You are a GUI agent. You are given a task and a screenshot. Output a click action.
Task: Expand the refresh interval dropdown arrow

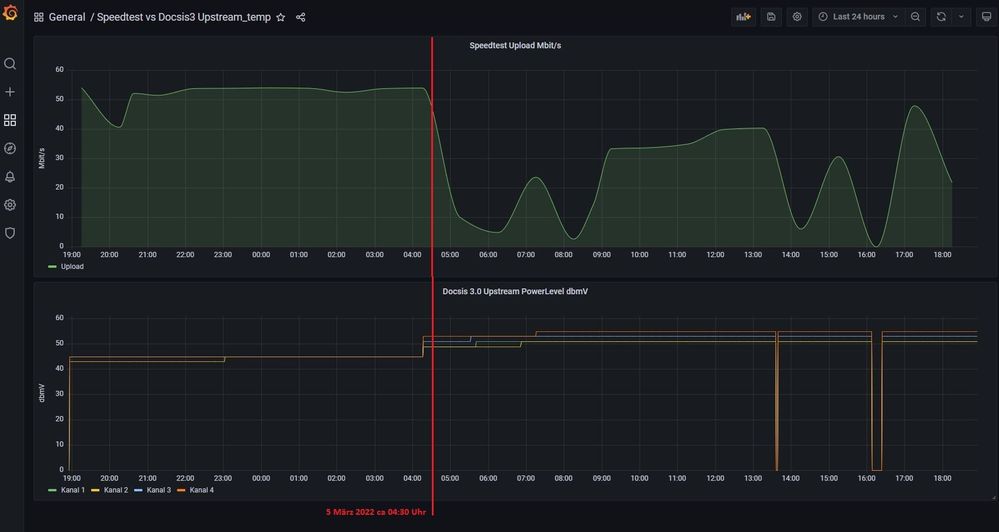coord(961,17)
